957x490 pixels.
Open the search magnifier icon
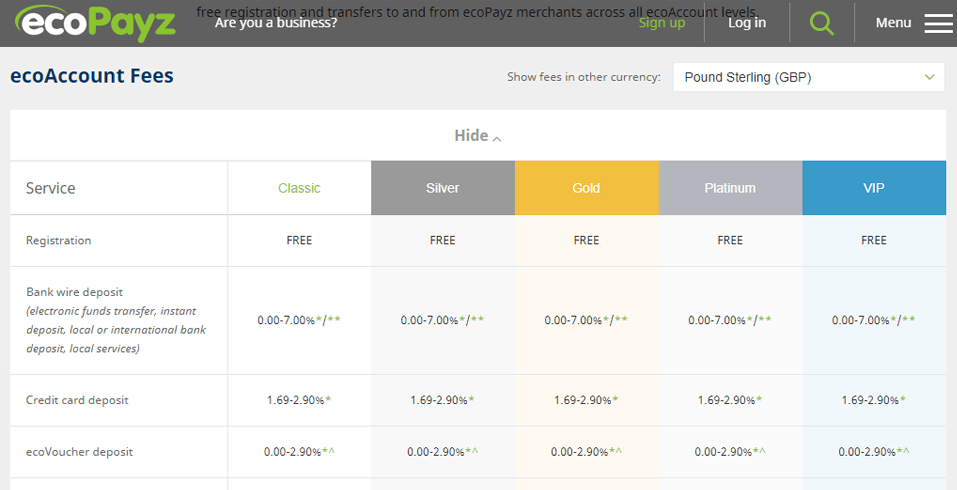[822, 23]
